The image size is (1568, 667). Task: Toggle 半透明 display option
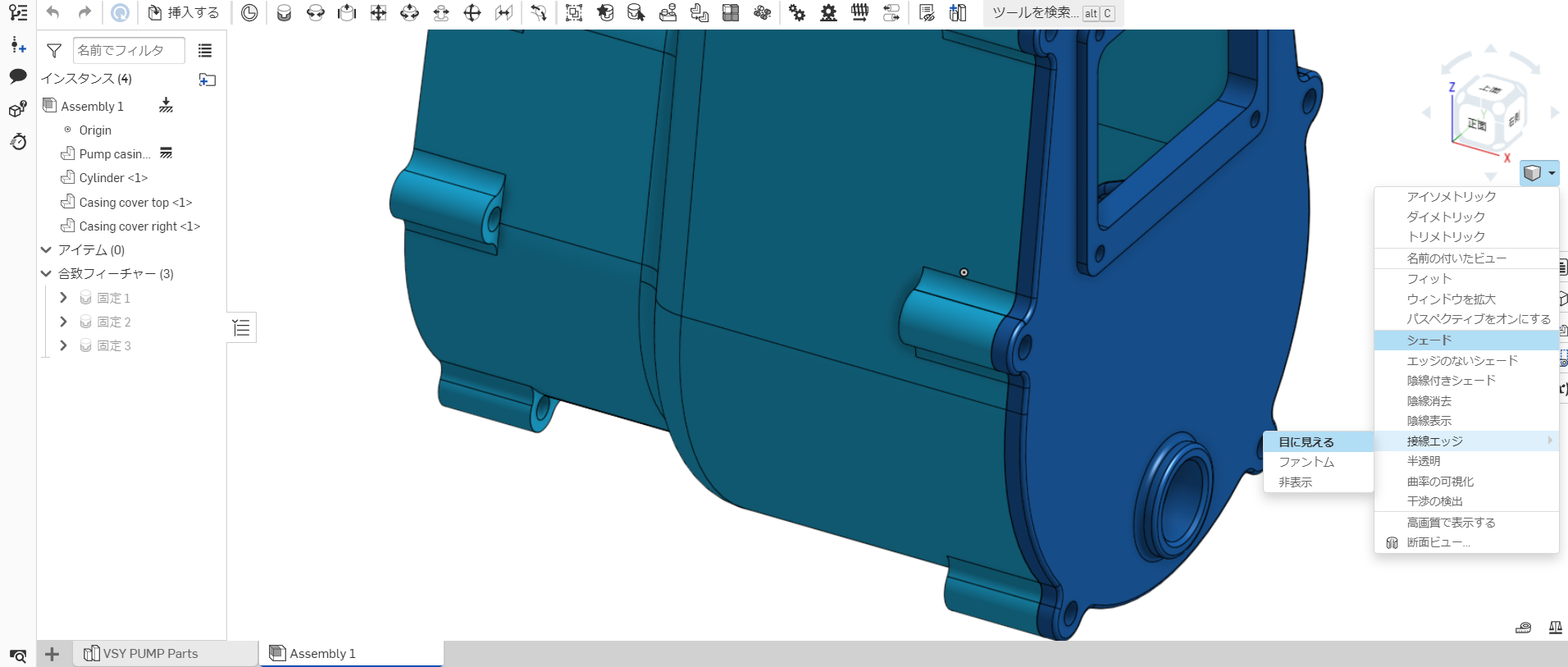click(1424, 461)
